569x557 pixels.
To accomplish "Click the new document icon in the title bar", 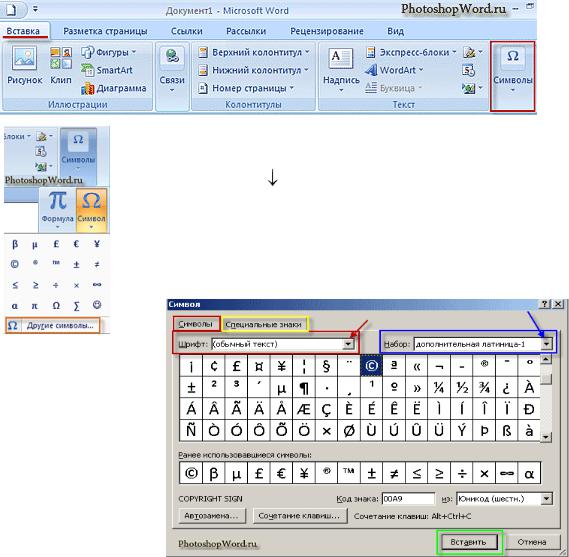I will click(x=11, y=9).
